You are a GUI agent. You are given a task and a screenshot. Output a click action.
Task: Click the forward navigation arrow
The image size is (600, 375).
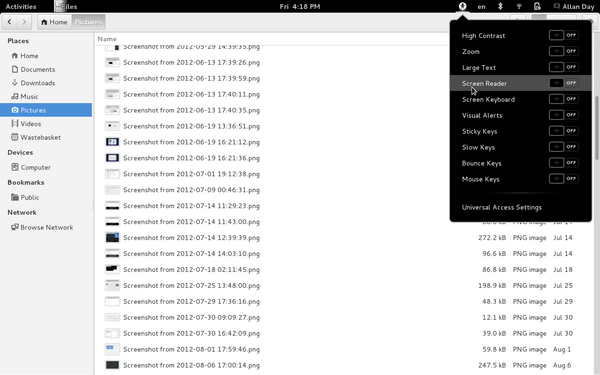coord(24,22)
